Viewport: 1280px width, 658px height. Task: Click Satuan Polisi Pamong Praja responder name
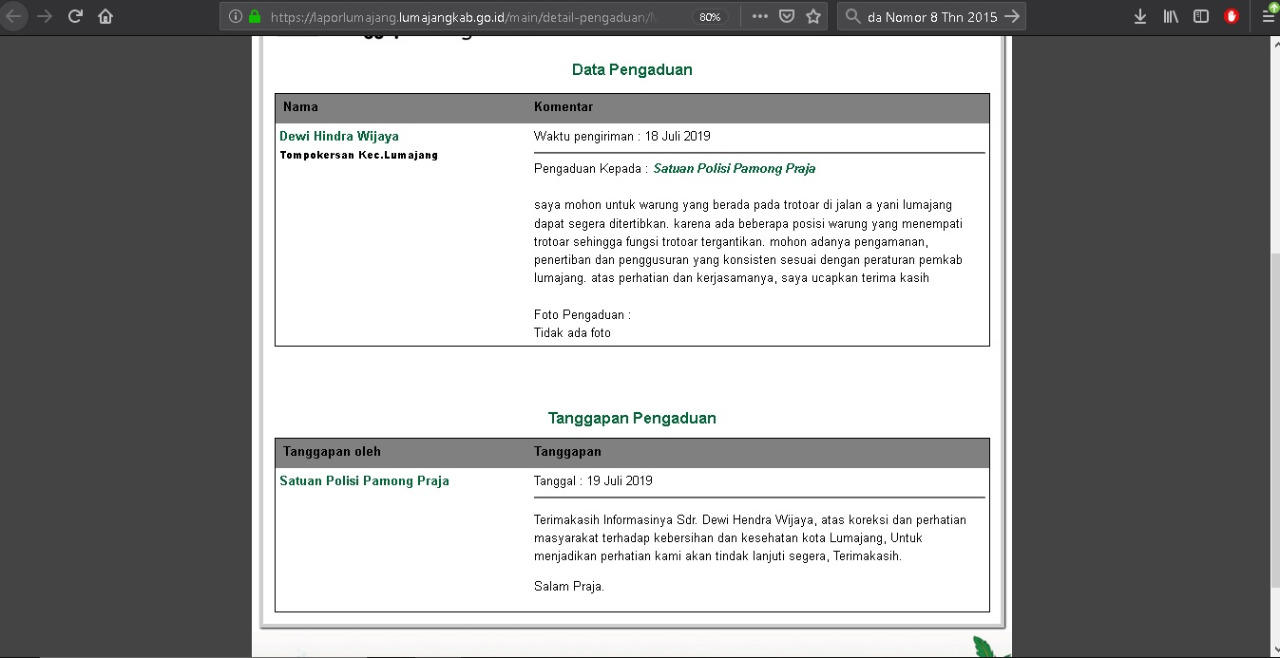tap(364, 481)
